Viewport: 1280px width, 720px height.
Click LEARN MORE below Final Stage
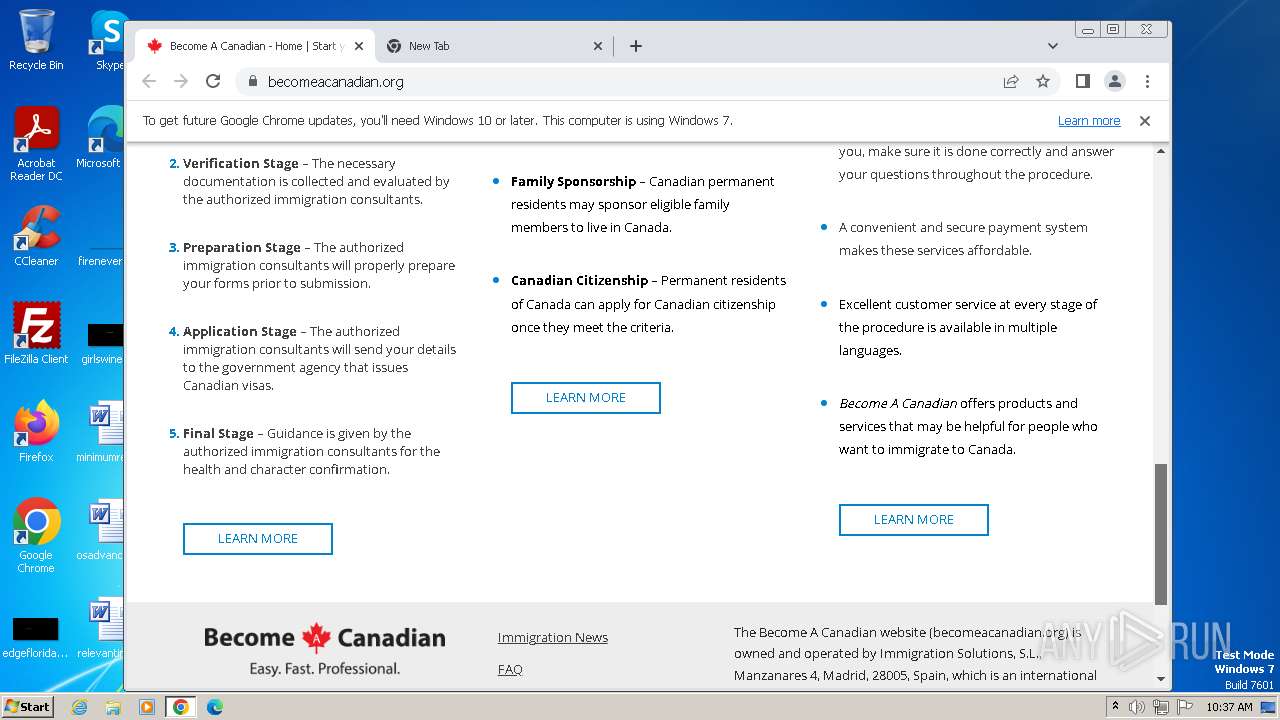pos(258,538)
